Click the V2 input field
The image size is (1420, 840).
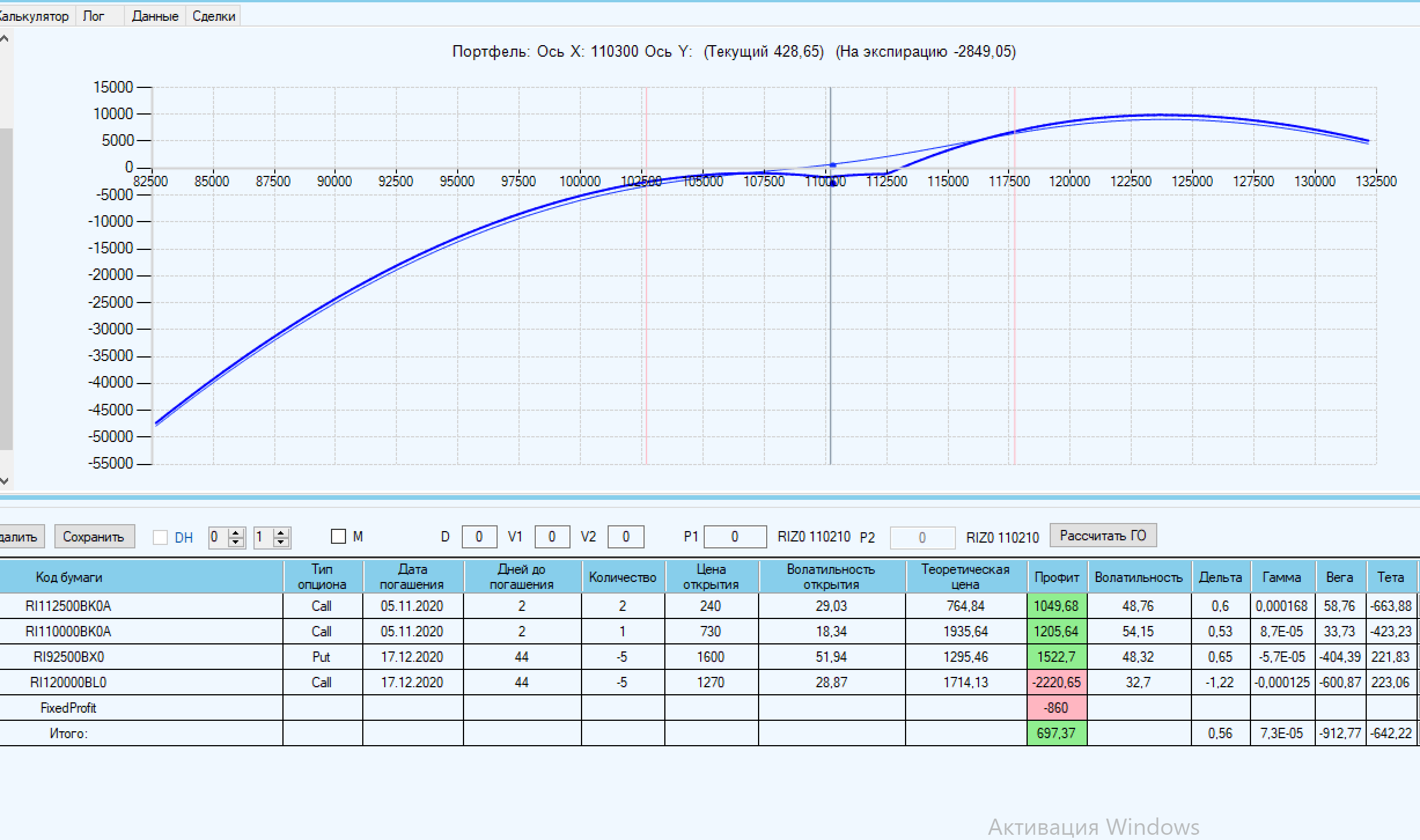click(x=625, y=537)
